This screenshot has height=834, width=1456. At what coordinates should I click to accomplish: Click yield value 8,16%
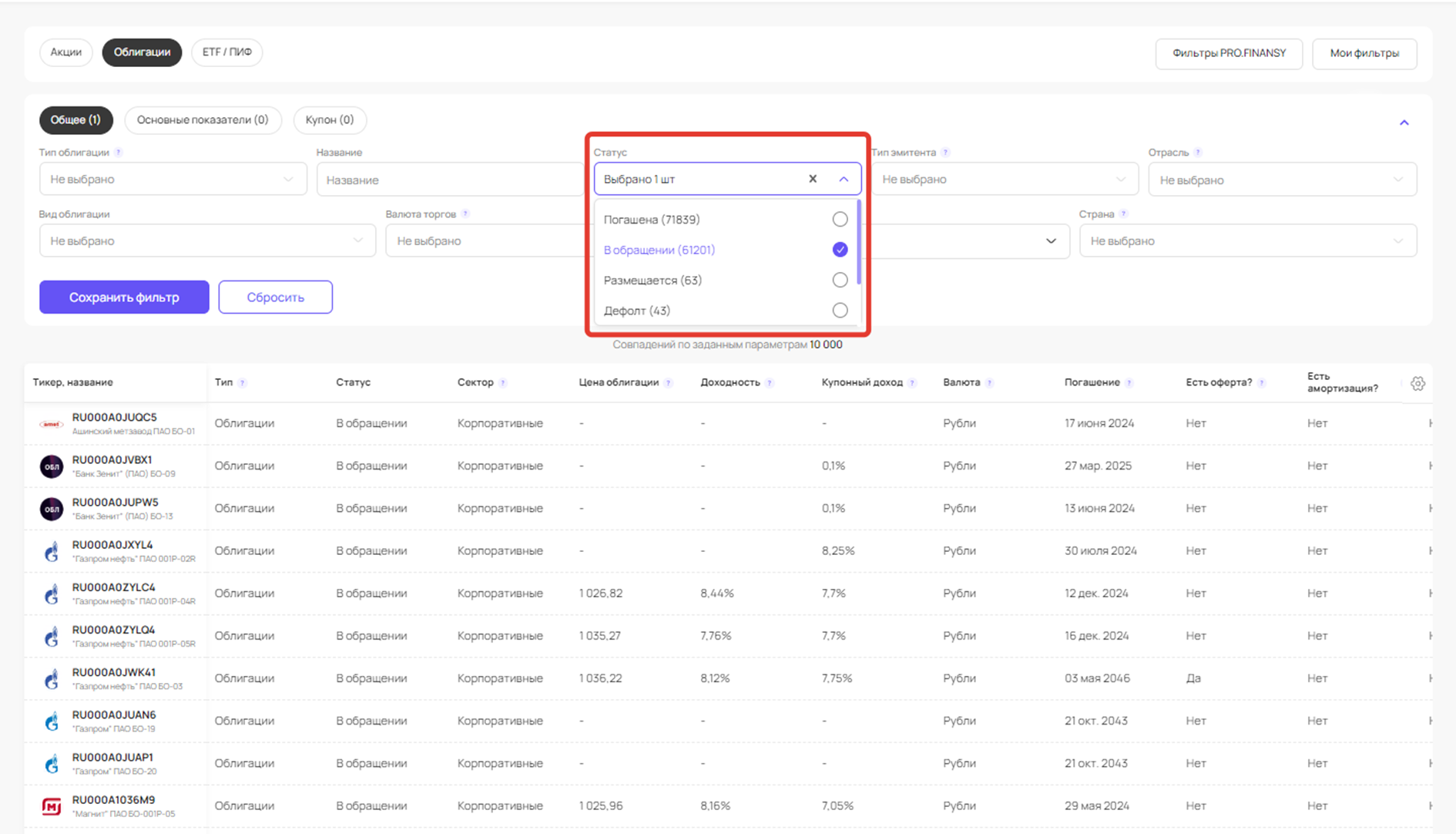(715, 806)
